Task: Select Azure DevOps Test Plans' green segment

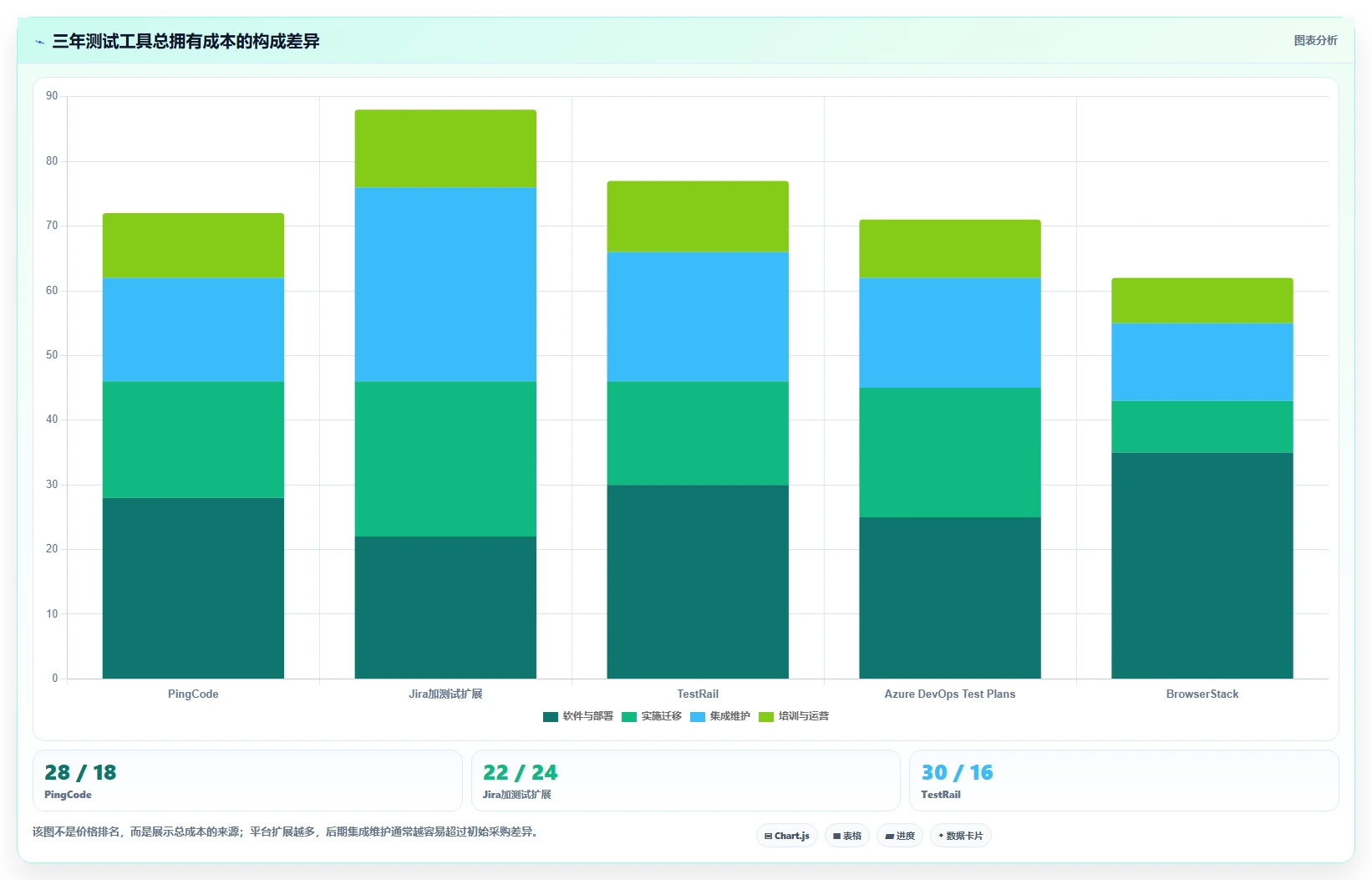Action: pyautogui.click(x=950, y=453)
